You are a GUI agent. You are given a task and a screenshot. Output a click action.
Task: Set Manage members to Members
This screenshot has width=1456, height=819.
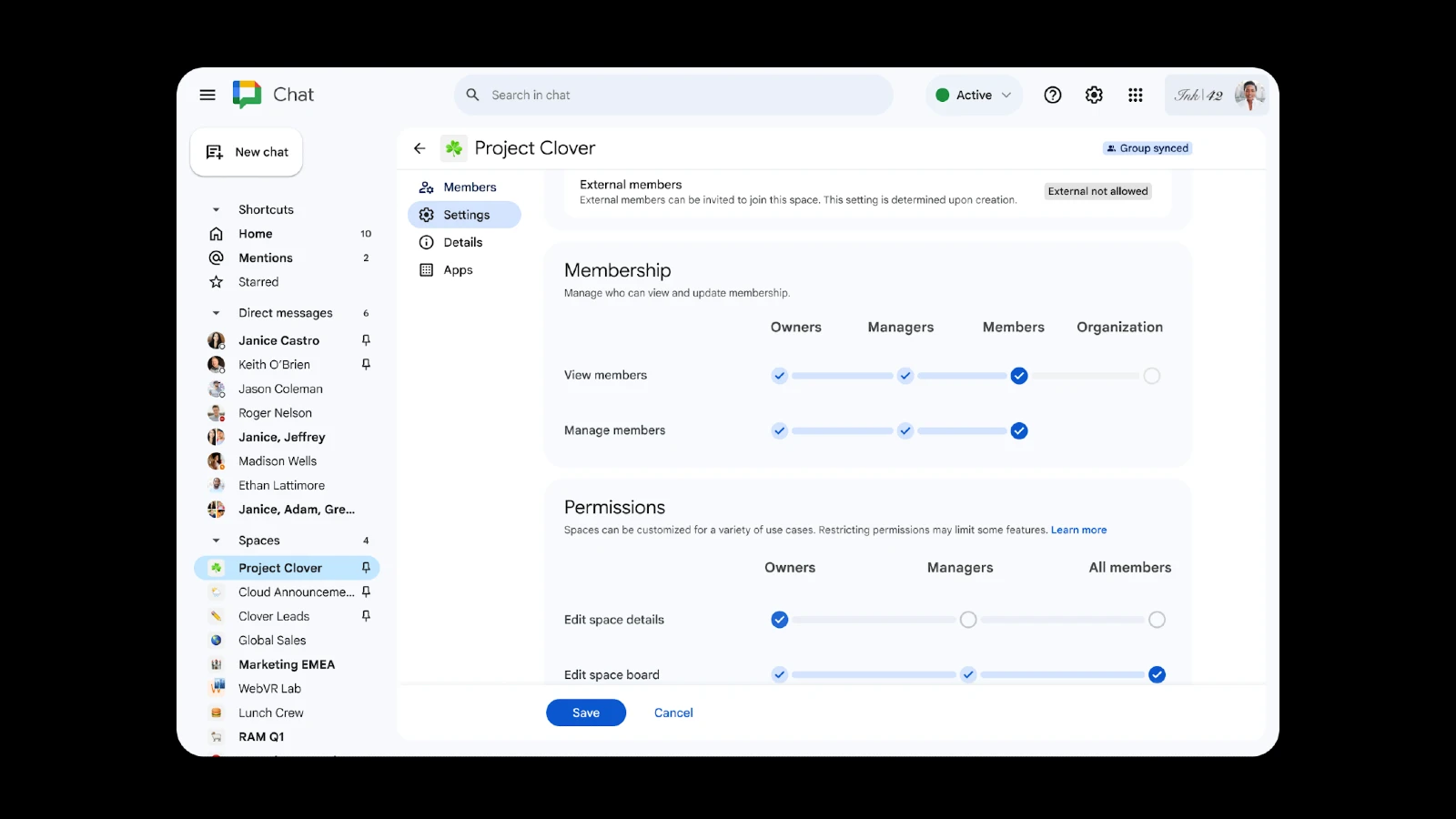1019,431
